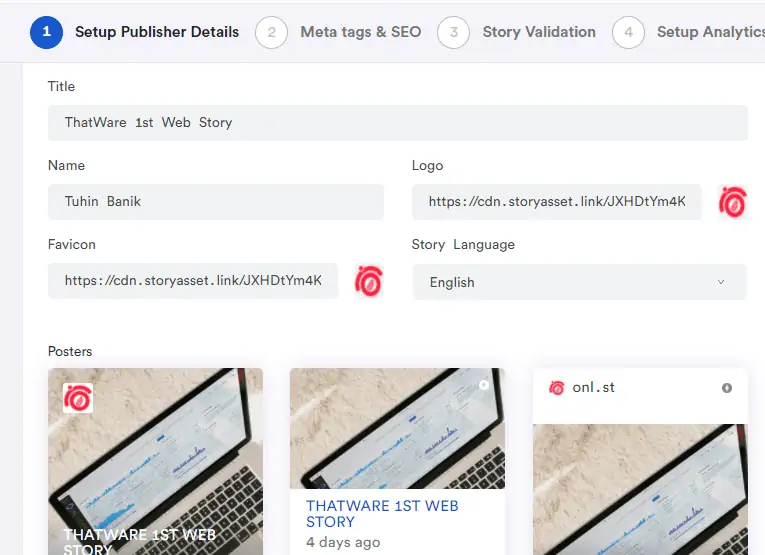This screenshot has width=765, height=555.
Task: Click the white THATWARE 1ST WEB STORY overlay text
Action: tap(140, 542)
